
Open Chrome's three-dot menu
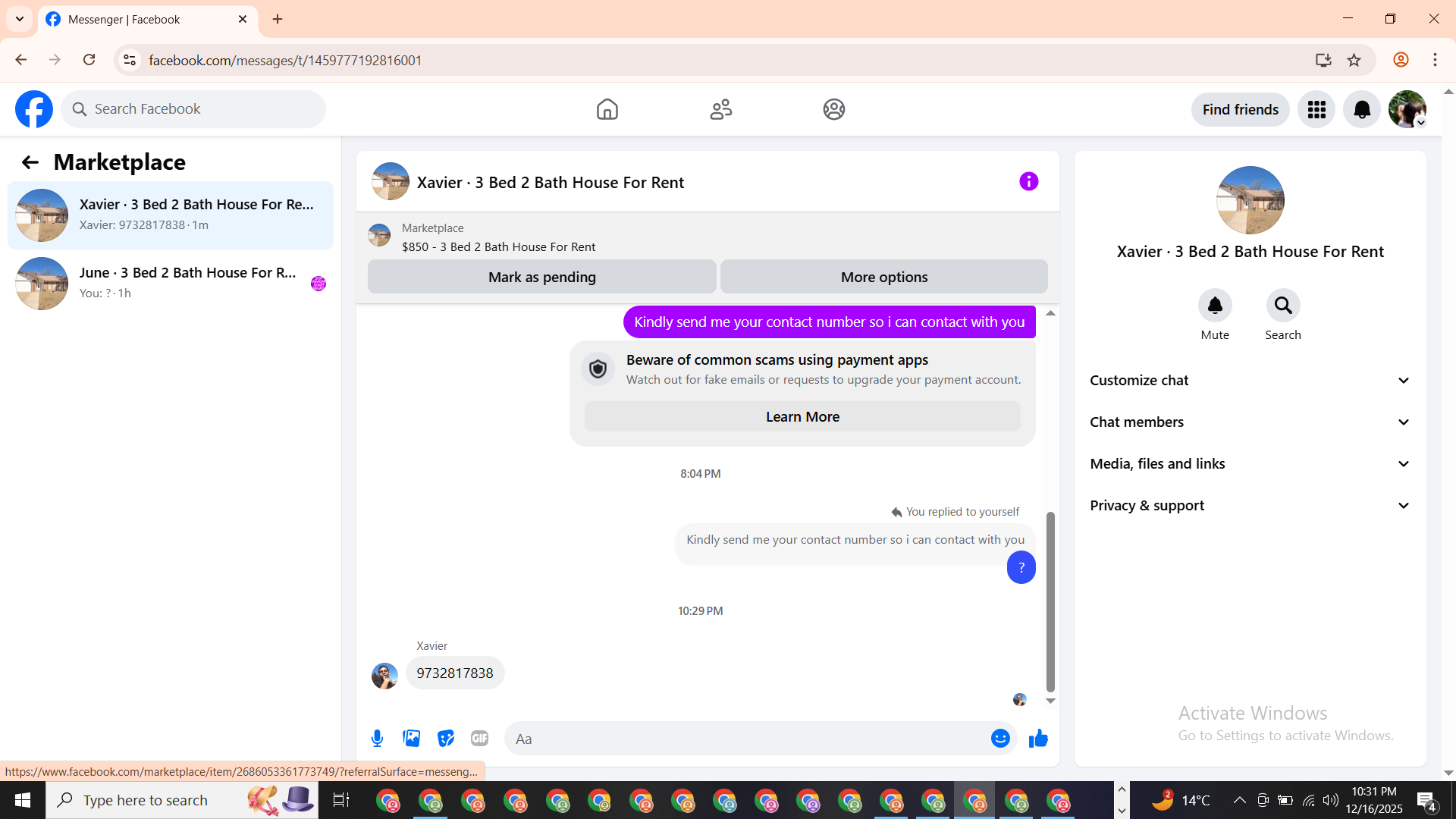click(x=1435, y=60)
